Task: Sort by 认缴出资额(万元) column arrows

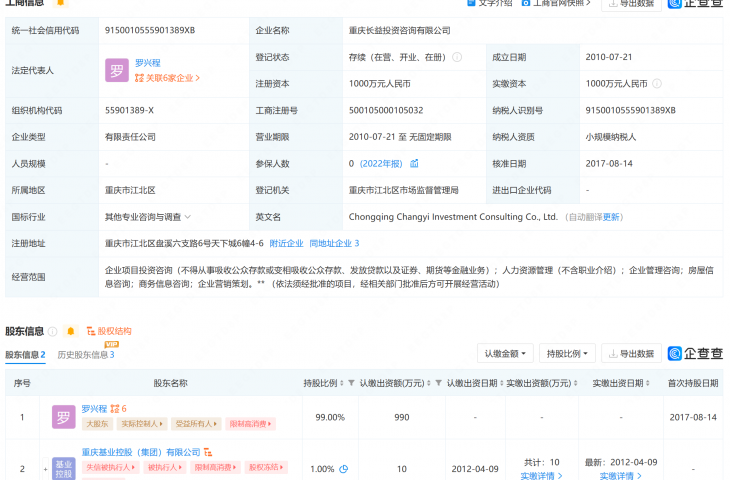Action: click(429, 383)
